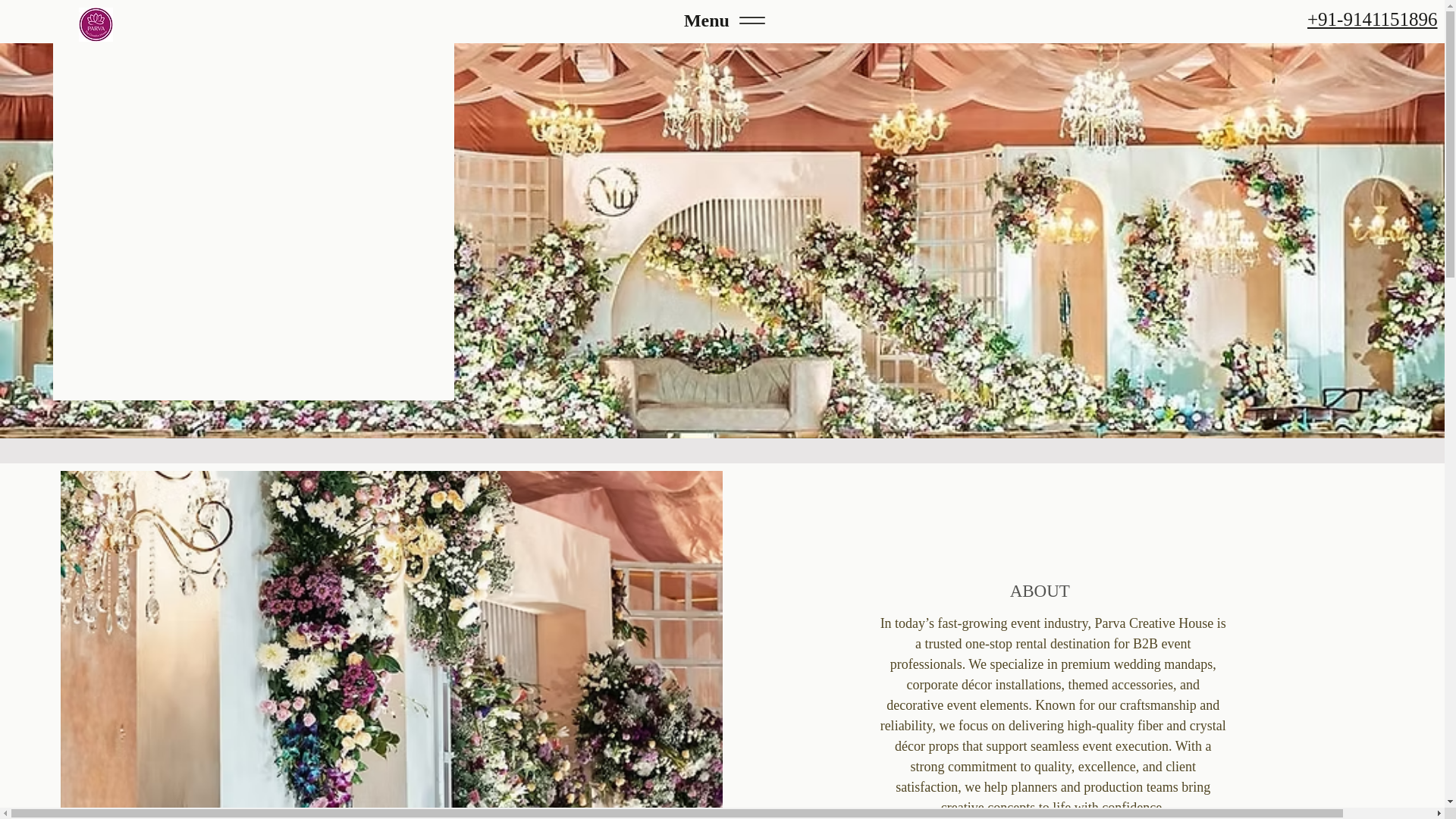The height and width of the screenshot is (819, 1456).
Task: Click the horizontal scrollbar right arrow
Action: 1439,814
